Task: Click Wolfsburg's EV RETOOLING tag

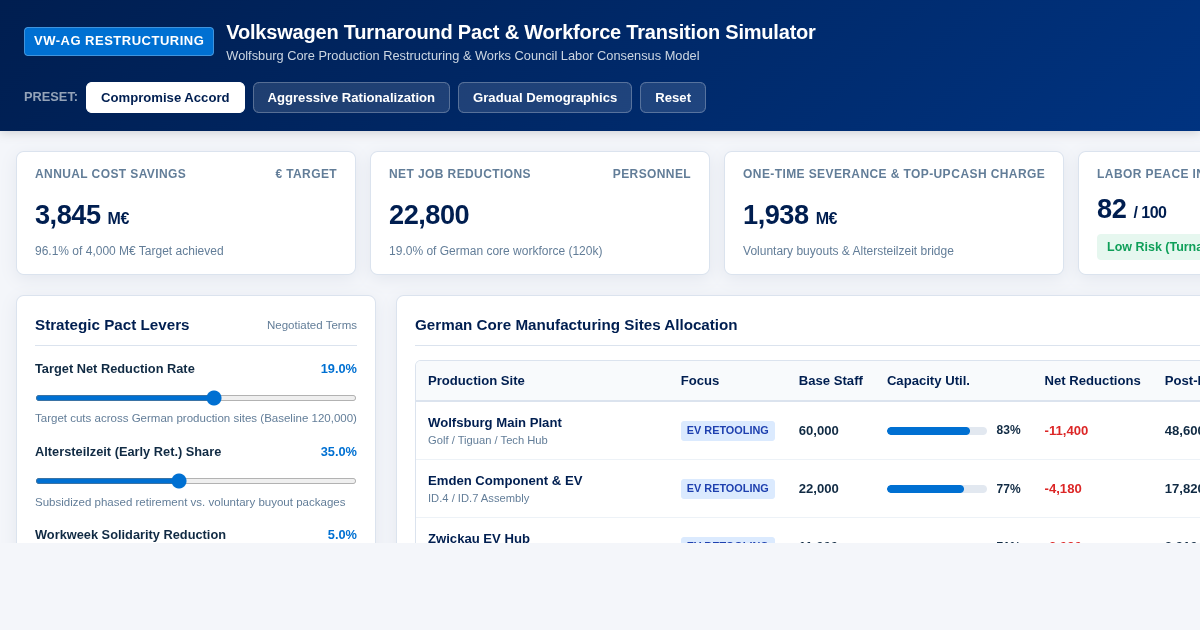Action: tap(728, 431)
